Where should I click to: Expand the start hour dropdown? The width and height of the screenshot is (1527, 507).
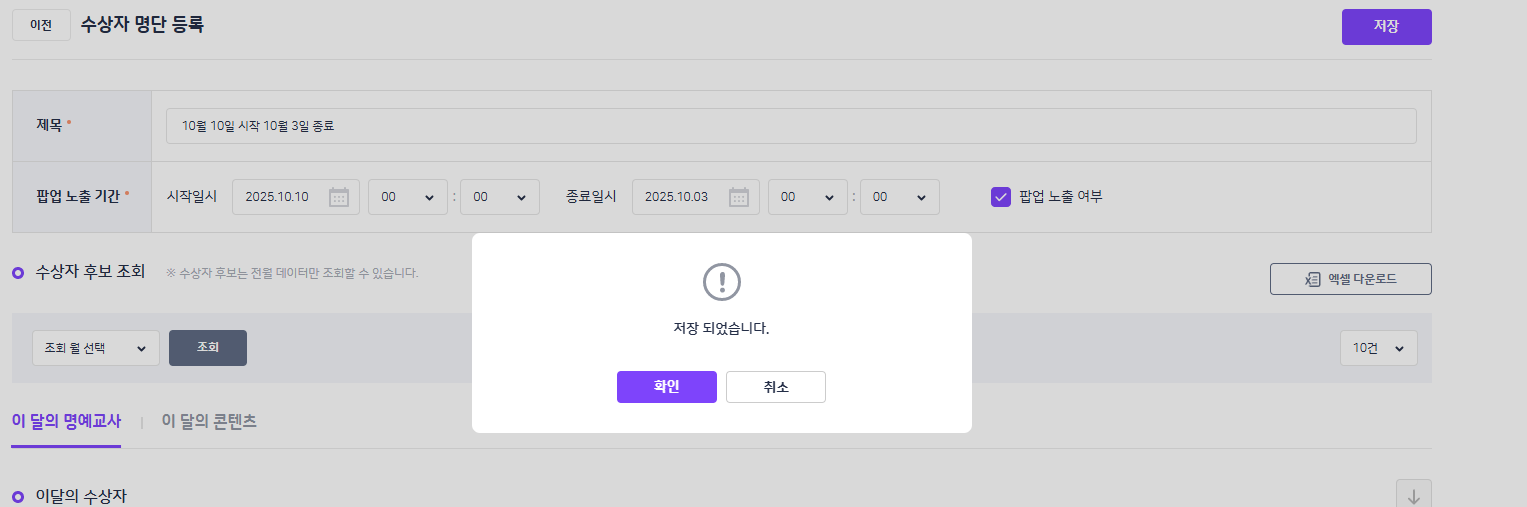[x=407, y=197]
